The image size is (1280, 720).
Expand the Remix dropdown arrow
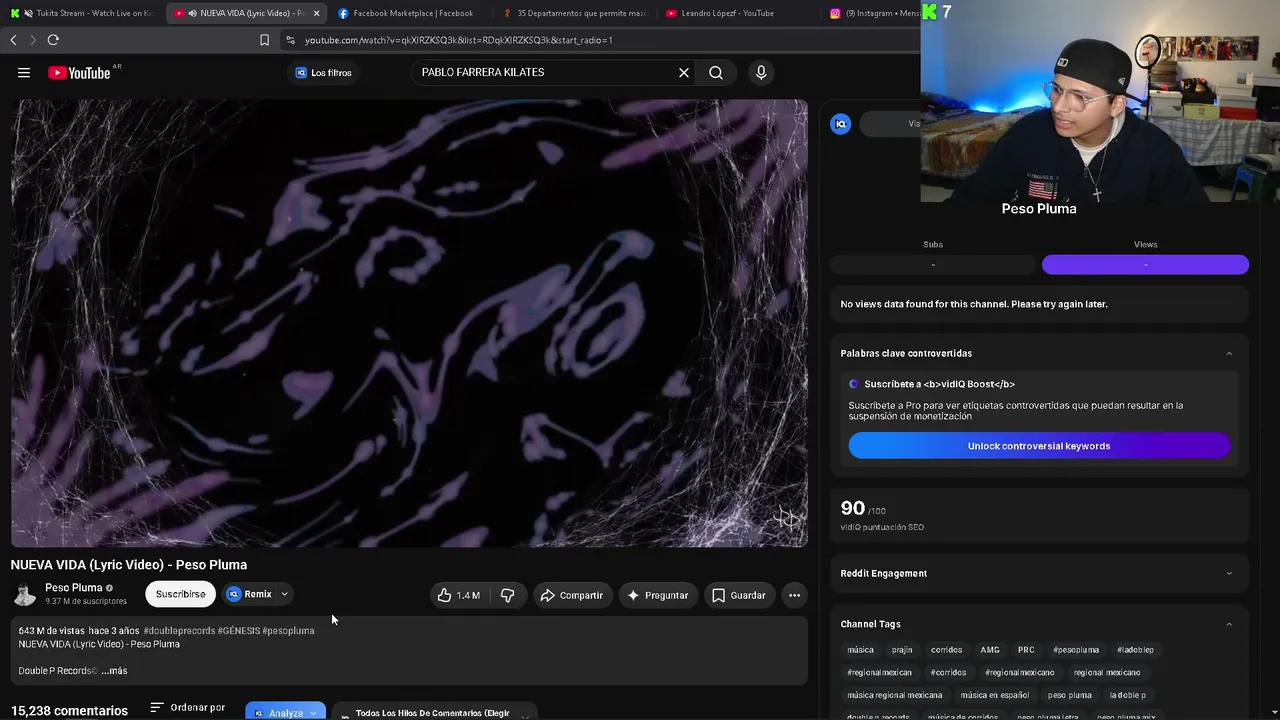click(x=284, y=594)
